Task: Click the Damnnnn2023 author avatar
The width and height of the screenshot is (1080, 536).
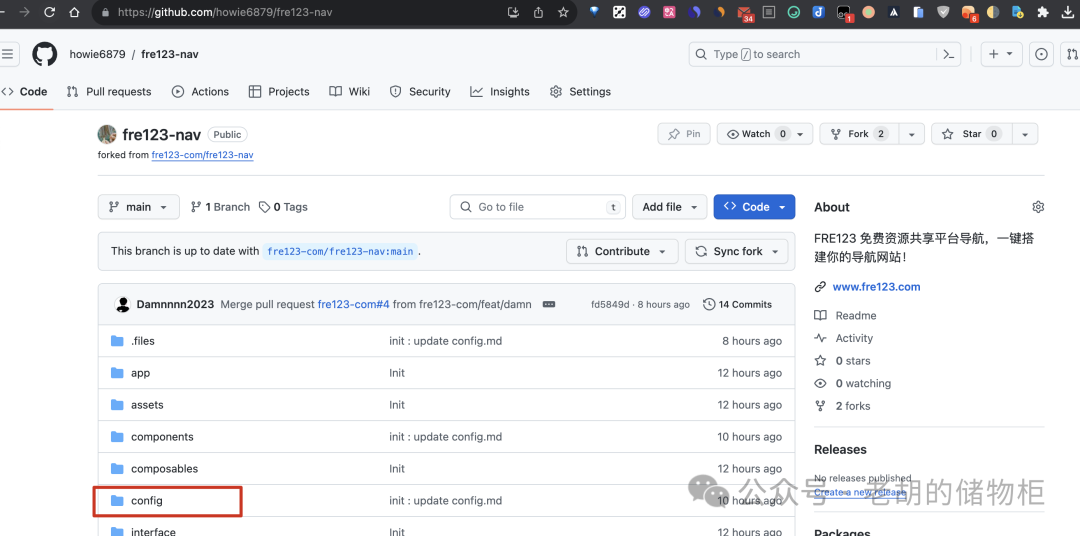Action: click(x=123, y=305)
